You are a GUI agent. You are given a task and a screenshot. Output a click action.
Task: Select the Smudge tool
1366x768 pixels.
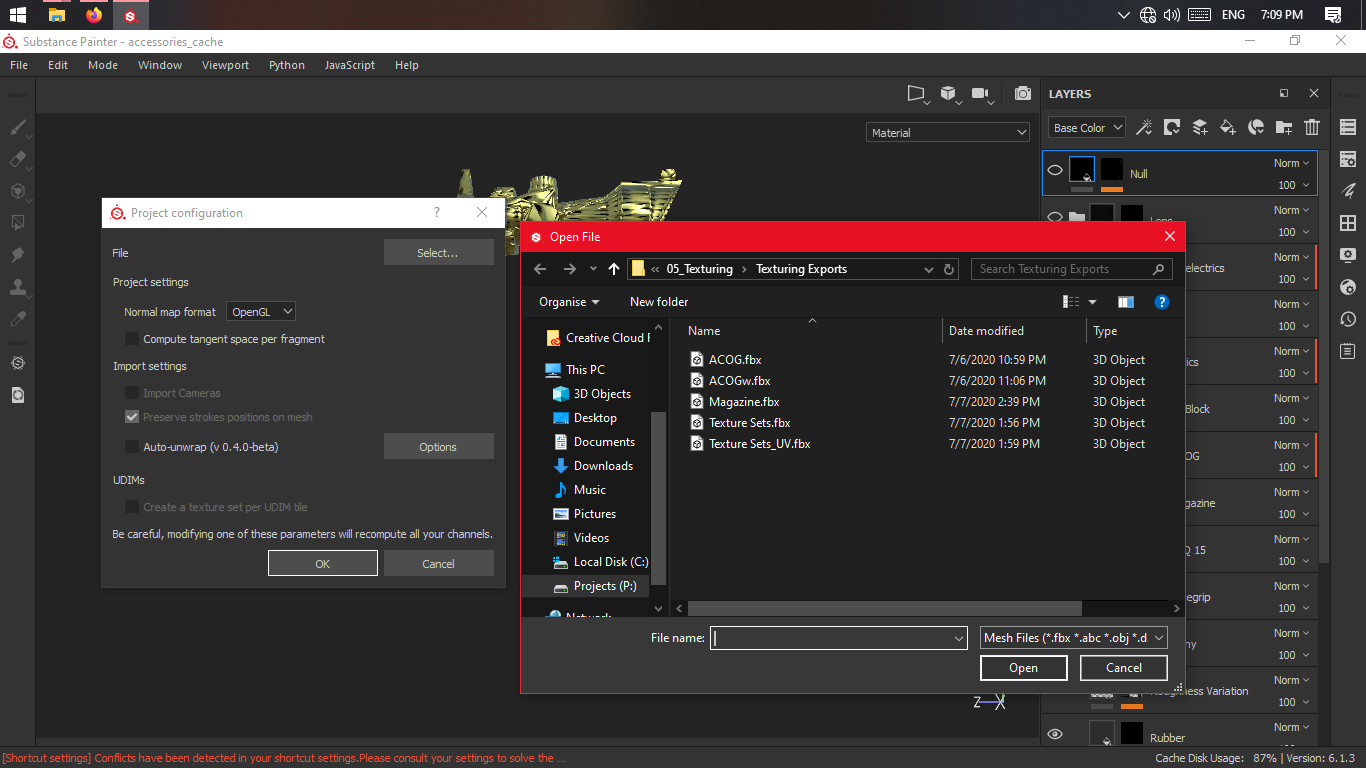(x=17, y=255)
